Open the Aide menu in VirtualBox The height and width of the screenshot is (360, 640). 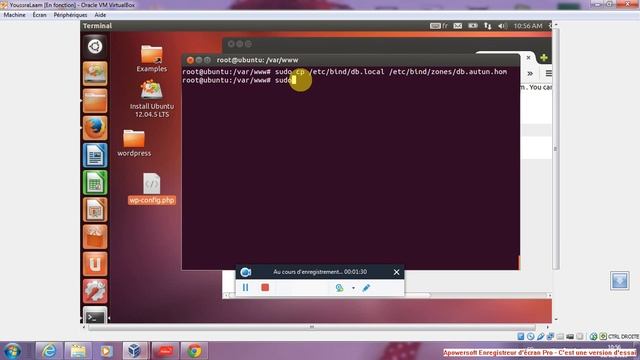point(100,15)
